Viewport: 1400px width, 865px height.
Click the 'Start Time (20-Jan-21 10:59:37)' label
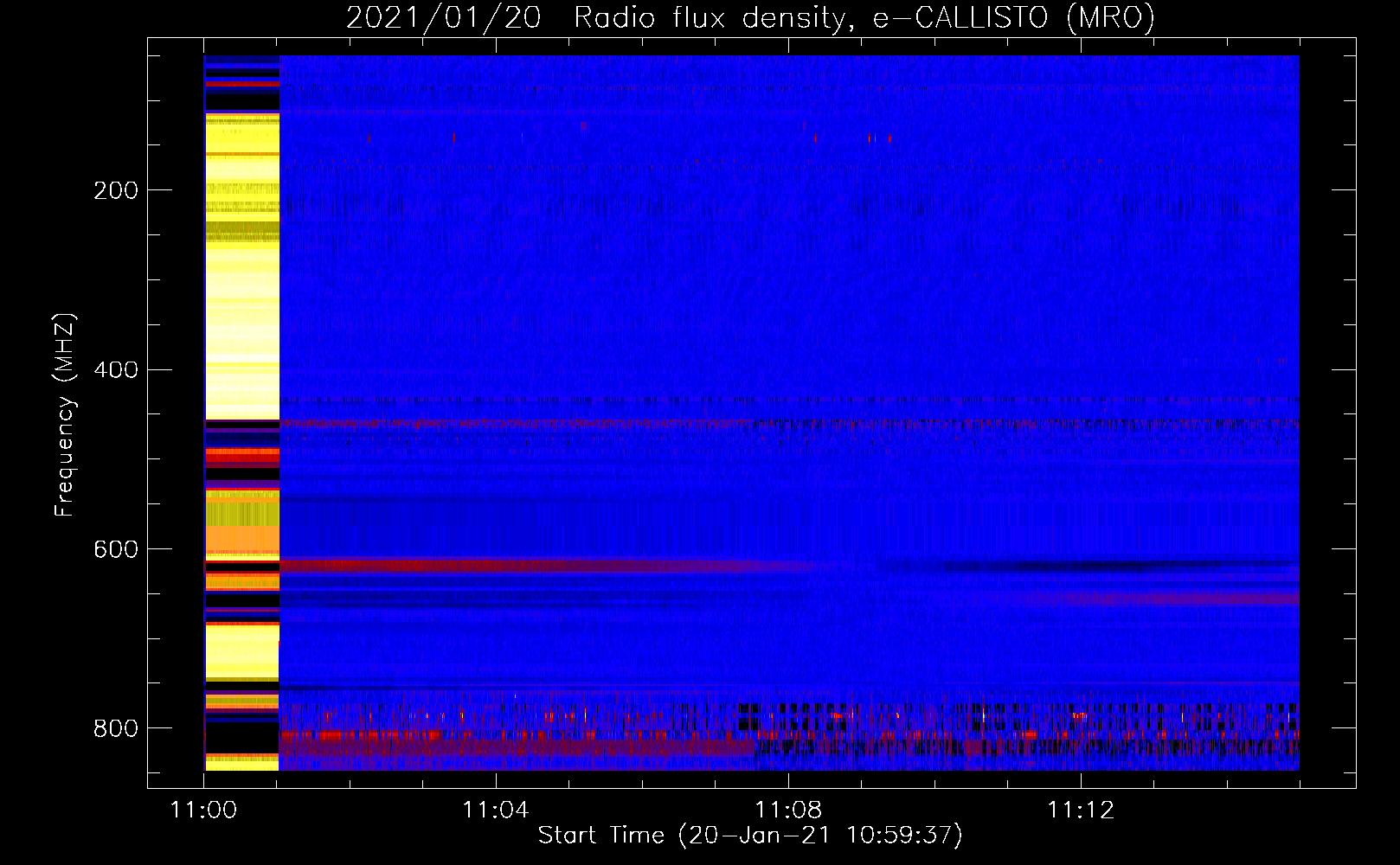click(750, 836)
